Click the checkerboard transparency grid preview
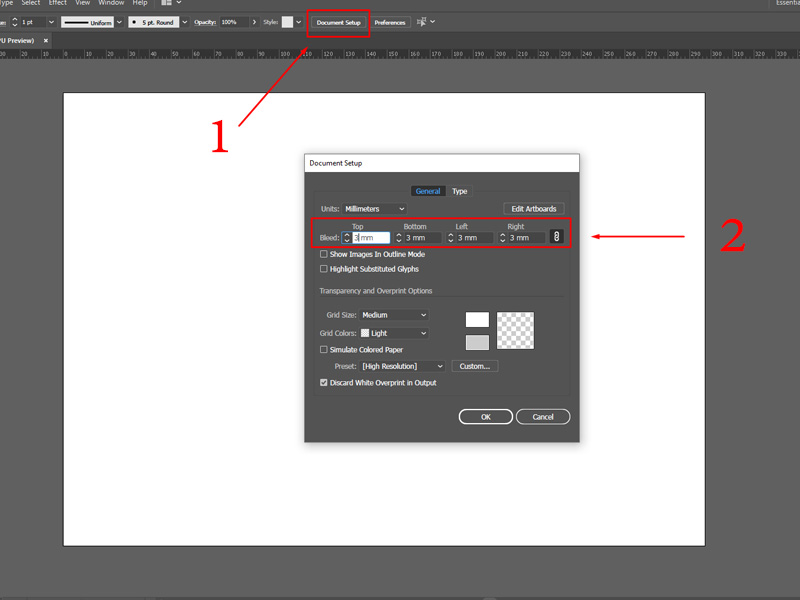The height and width of the screenshot is (600, 800). pyautogui.click(x=515, y=331)
